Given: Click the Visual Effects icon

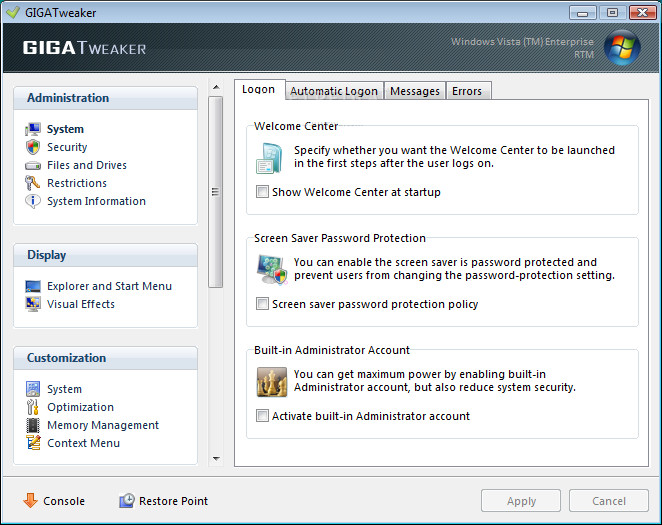Looking at the screenshot, I should pos(33,304).
